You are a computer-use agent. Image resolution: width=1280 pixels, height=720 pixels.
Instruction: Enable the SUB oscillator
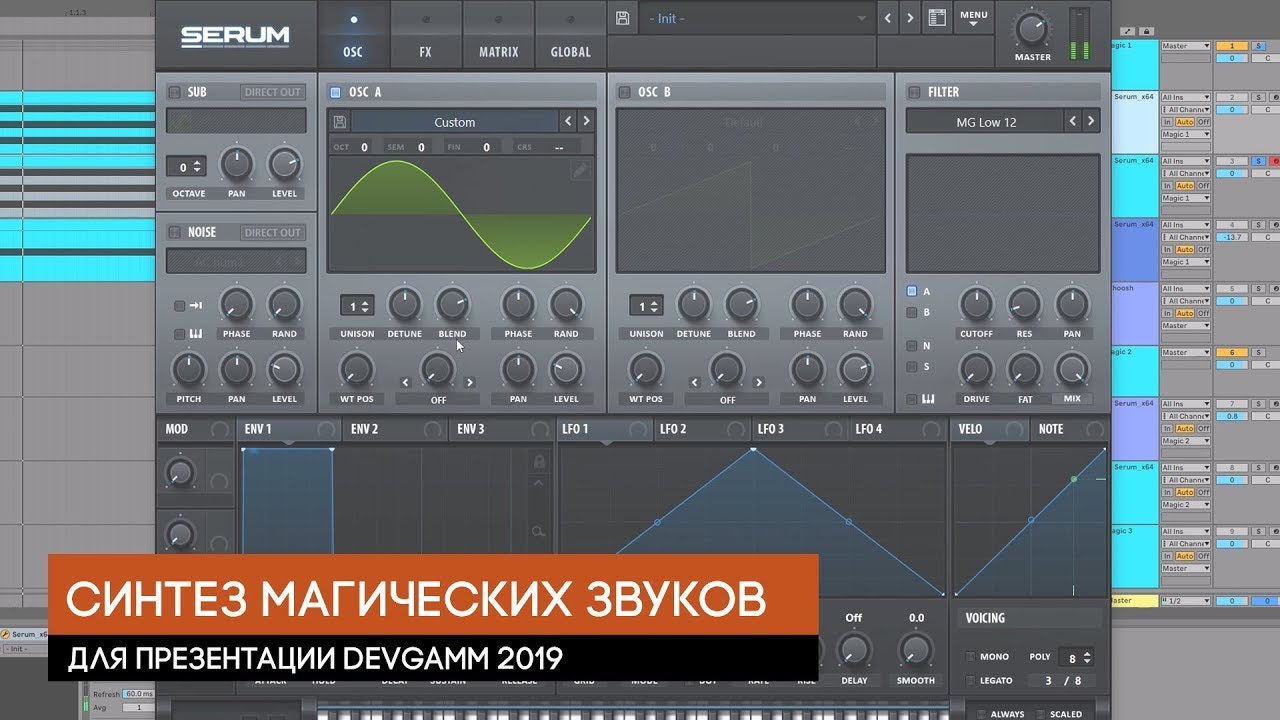(x=174, y=92)
